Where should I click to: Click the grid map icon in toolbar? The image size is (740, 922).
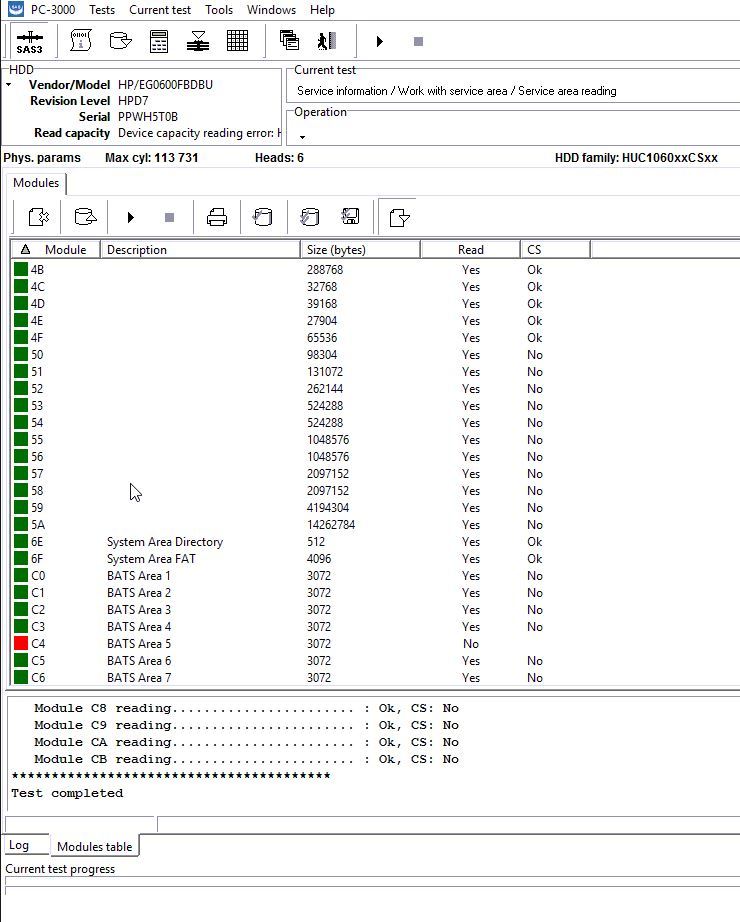coord(237,41)
